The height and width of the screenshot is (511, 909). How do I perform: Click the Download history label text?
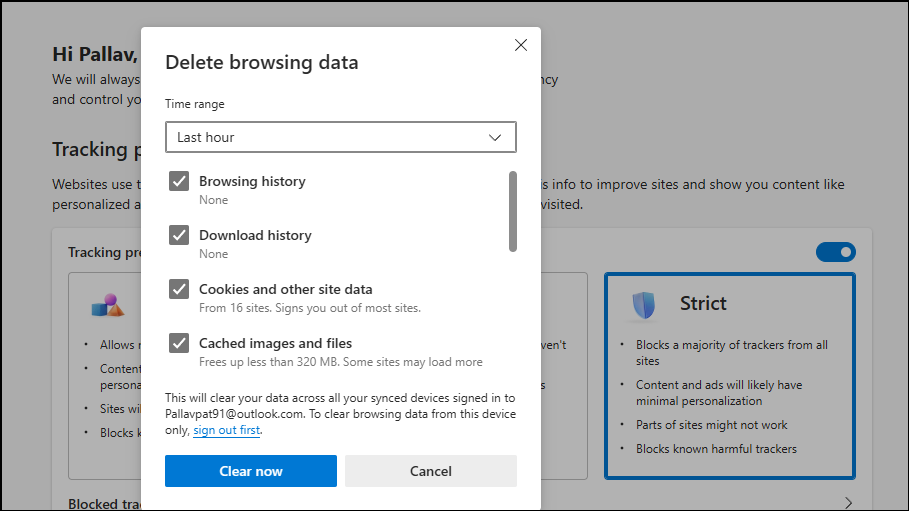pyautogui.click(x=255, y=235)
